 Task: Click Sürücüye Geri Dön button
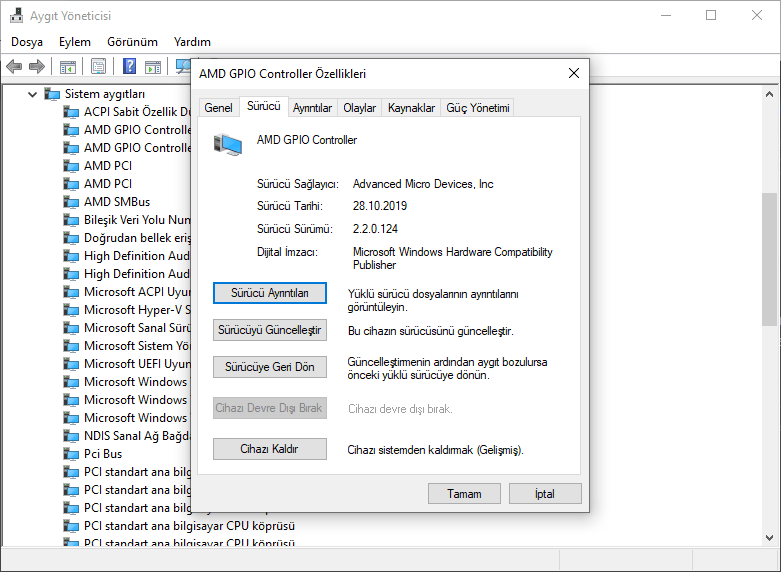pos(270,367)
